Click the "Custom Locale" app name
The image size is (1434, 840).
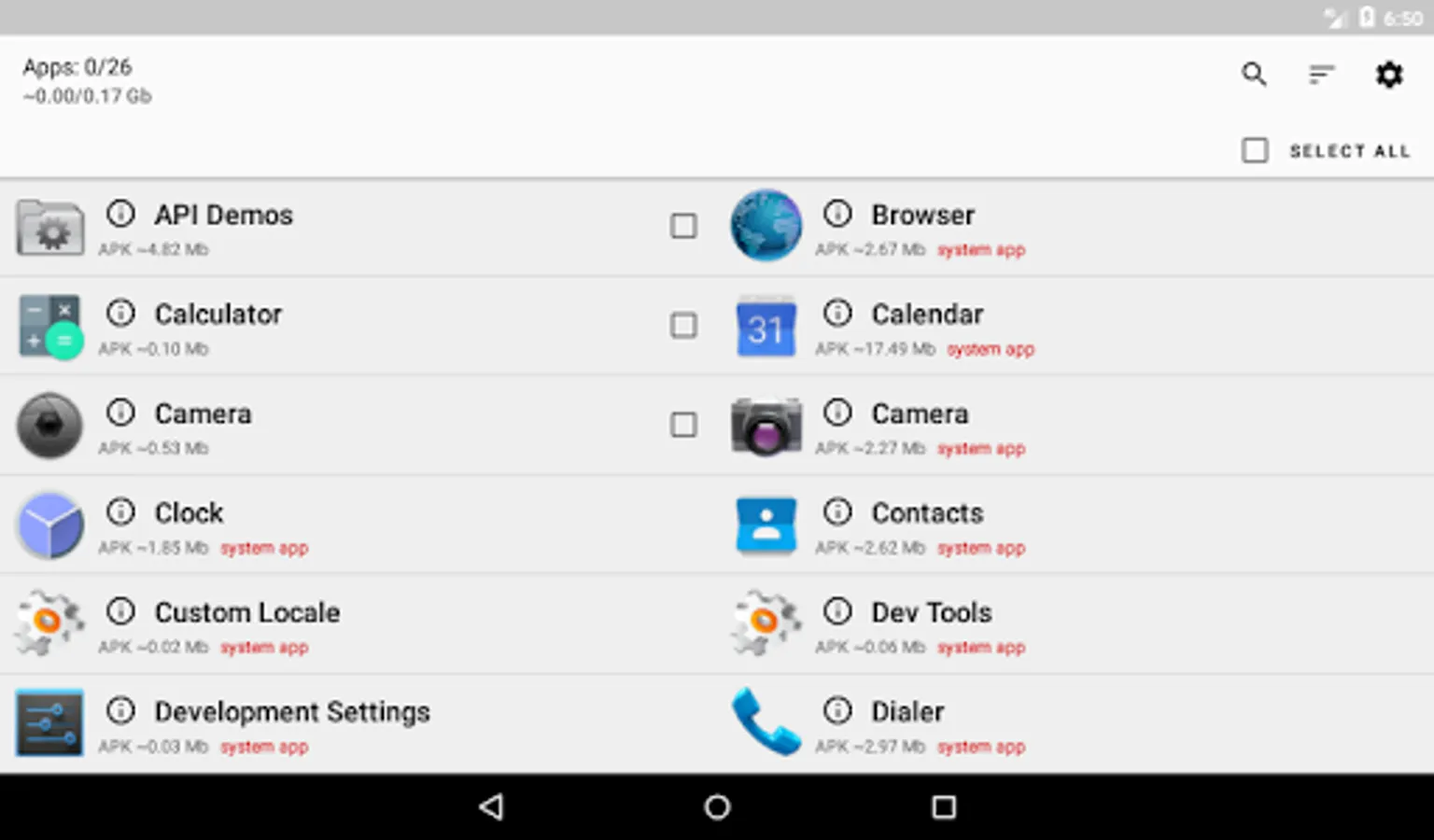click(x=247, y=612)
